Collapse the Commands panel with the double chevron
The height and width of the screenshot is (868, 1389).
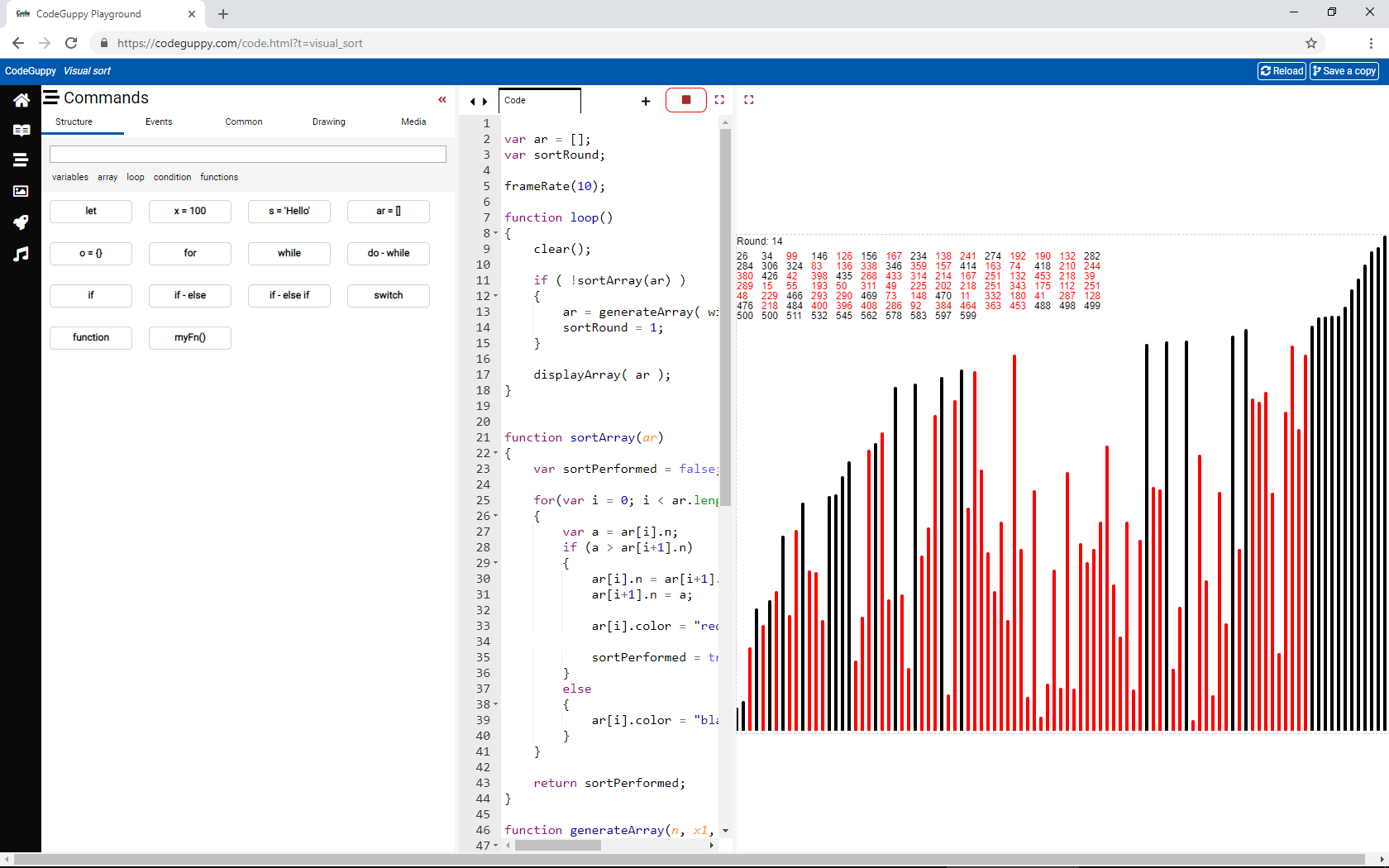442,99
